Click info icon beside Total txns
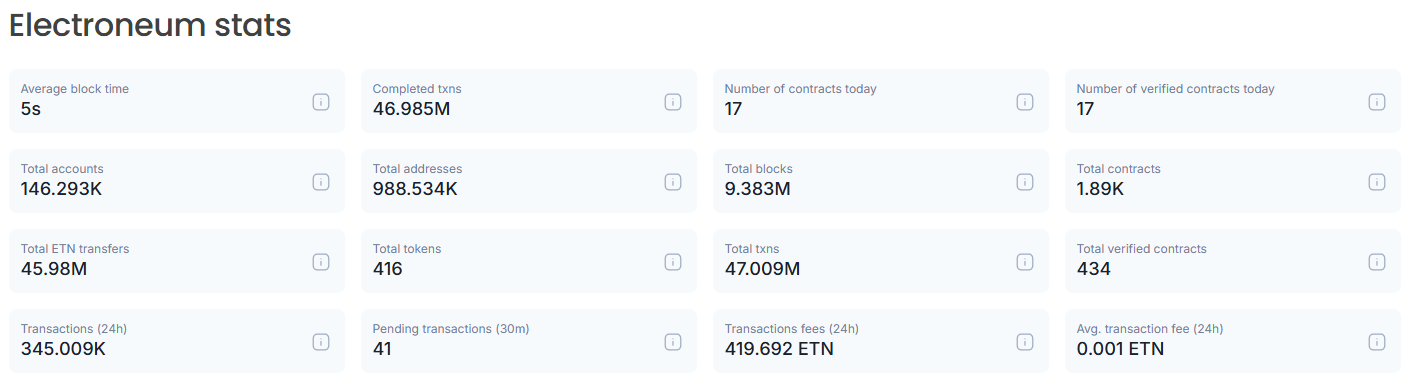The height and width of the screenshot is (390, 1418). [x=1025, y=262]
